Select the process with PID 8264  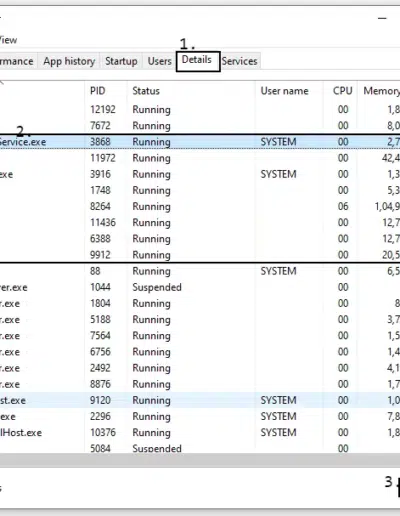200,206
